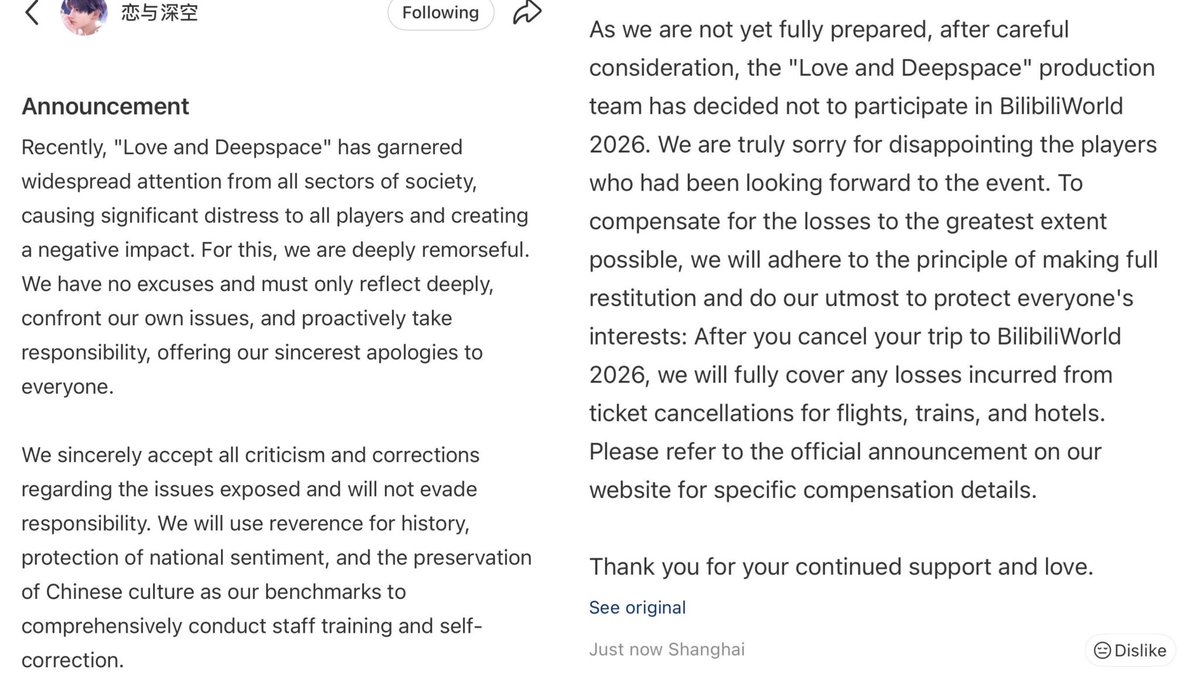Open the 恋与深空 profile avatar
1200x675 pixels.
click(84, 15)
